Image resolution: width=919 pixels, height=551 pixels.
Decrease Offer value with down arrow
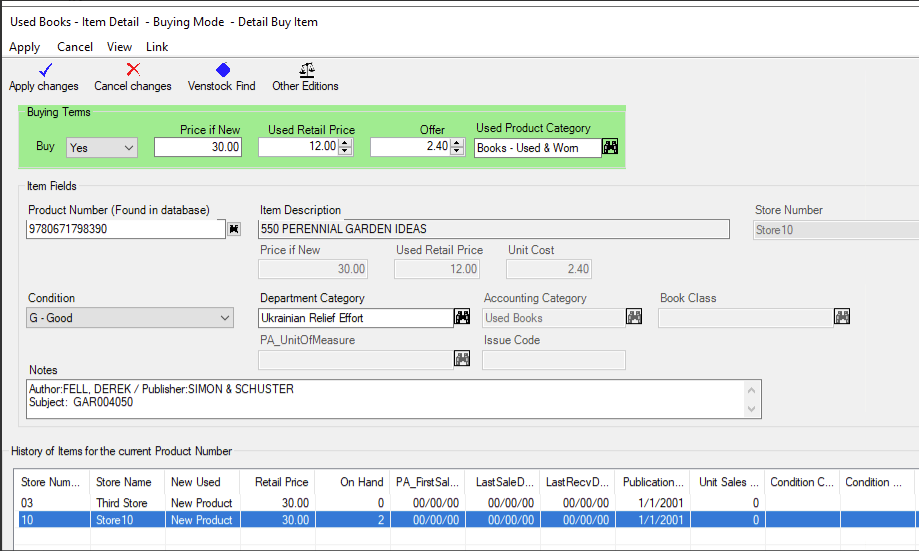coord(457,151)
